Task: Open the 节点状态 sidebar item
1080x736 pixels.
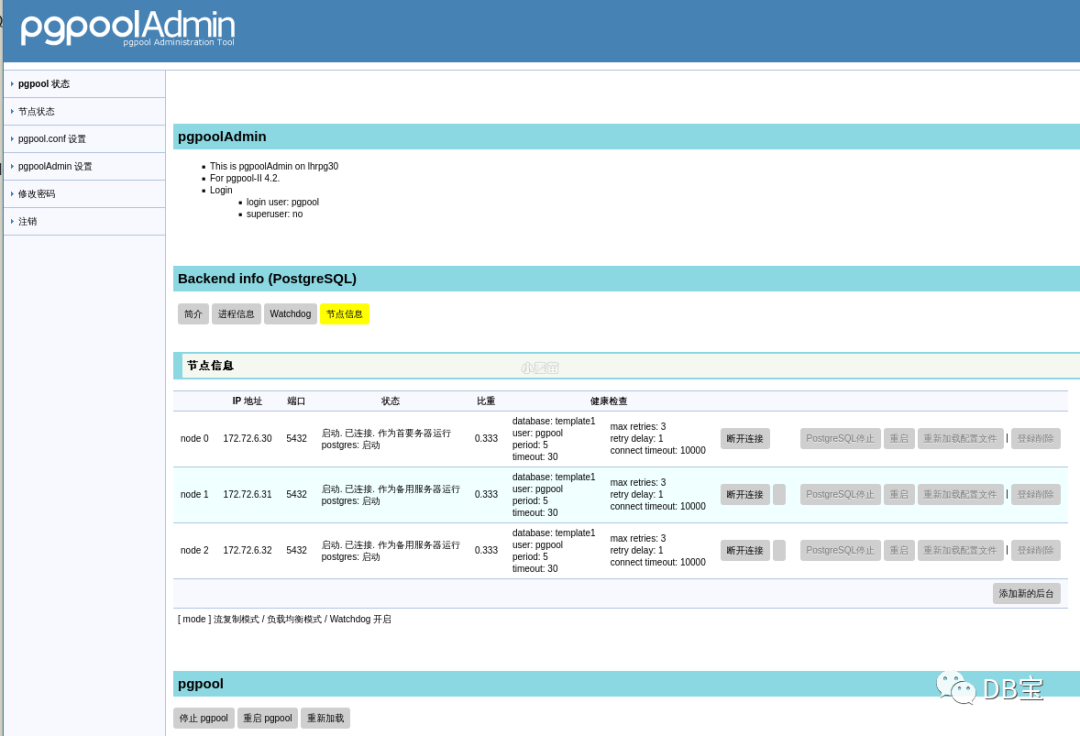Action: [x=36, y=112]
